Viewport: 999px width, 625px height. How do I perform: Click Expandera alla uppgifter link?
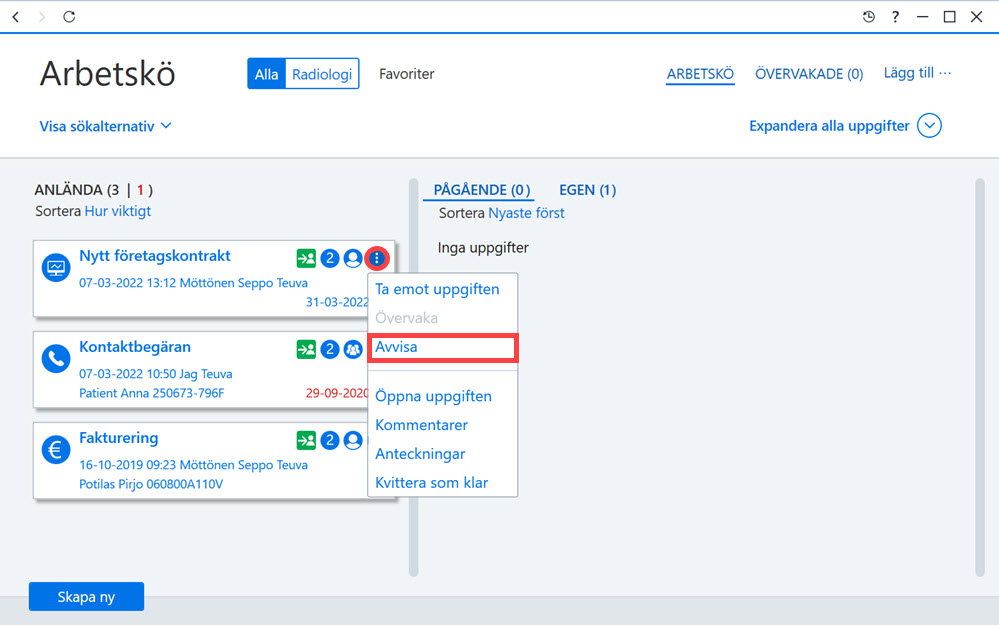tap(829, 126)
